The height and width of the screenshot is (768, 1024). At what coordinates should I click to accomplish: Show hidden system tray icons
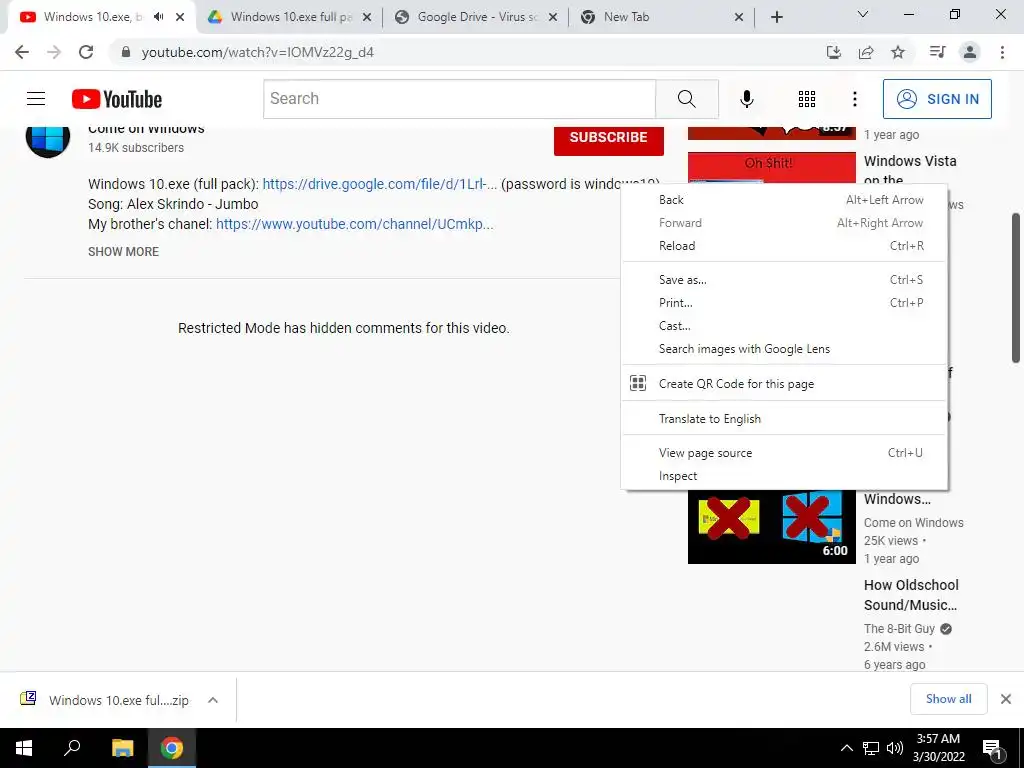[x=846, y=748]
